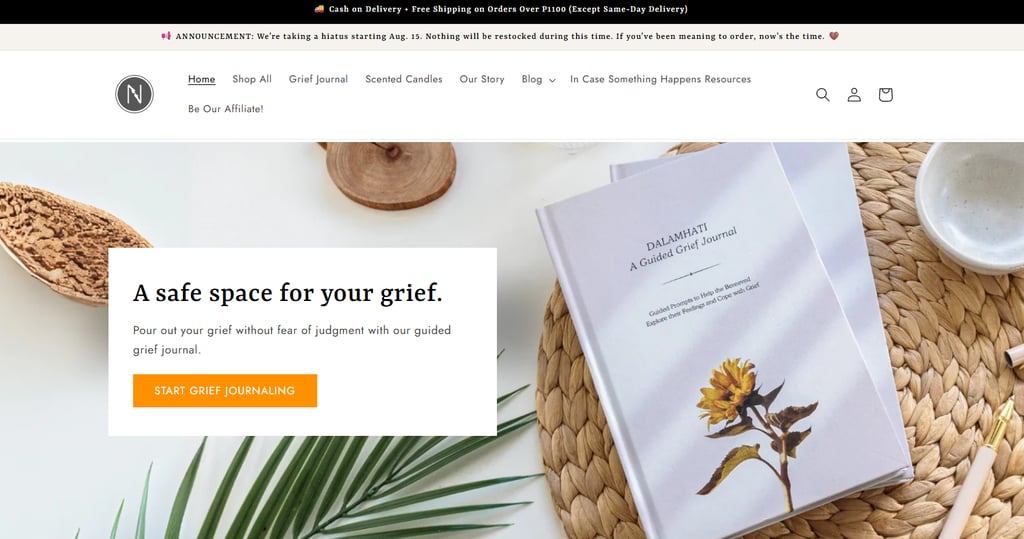Click the heart icon ending the announcement
Screen dimensions: 1024x539
tap(834, 36)
